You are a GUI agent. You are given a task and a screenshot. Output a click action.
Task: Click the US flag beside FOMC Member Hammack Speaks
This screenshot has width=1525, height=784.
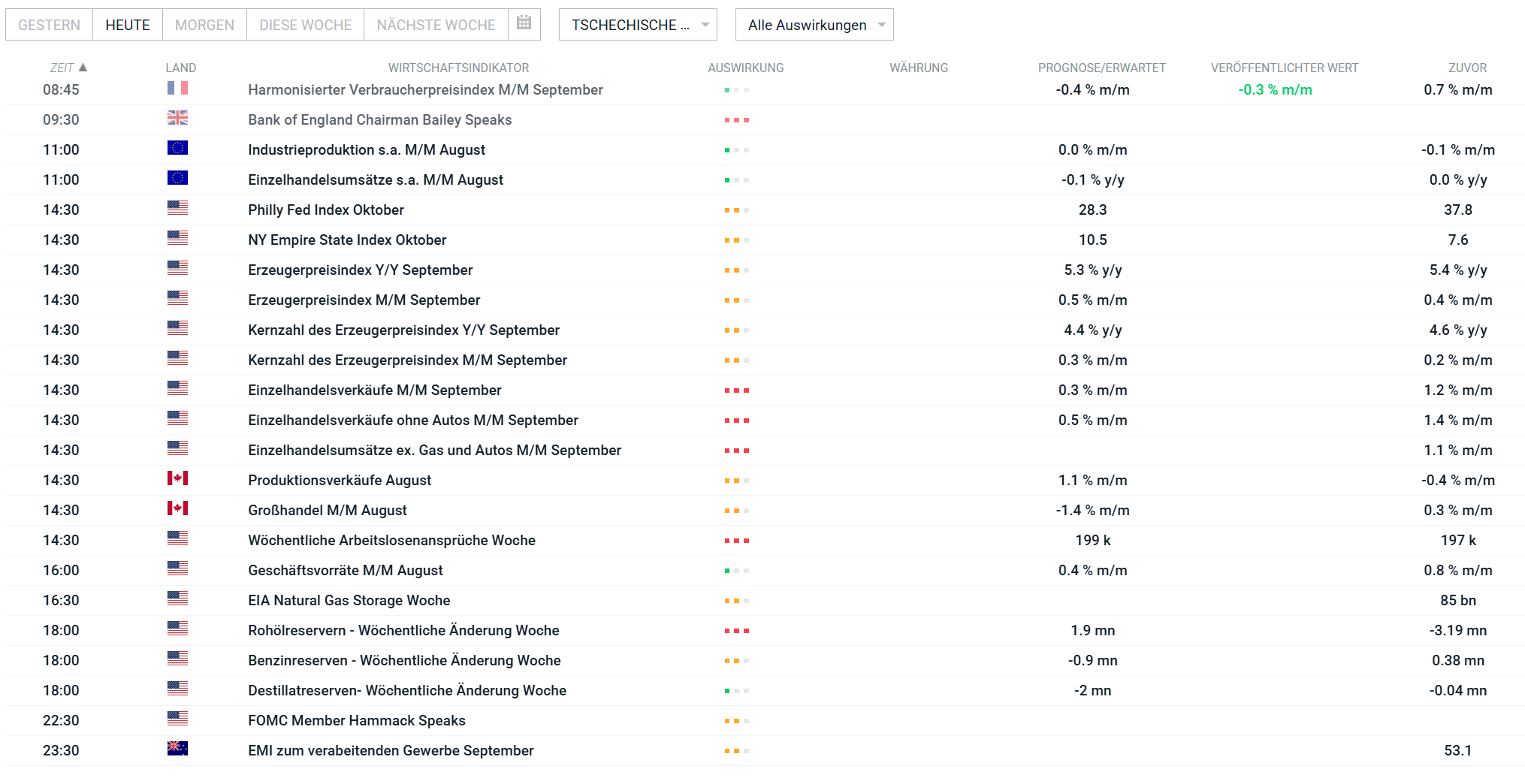click(x=177, y=719)
